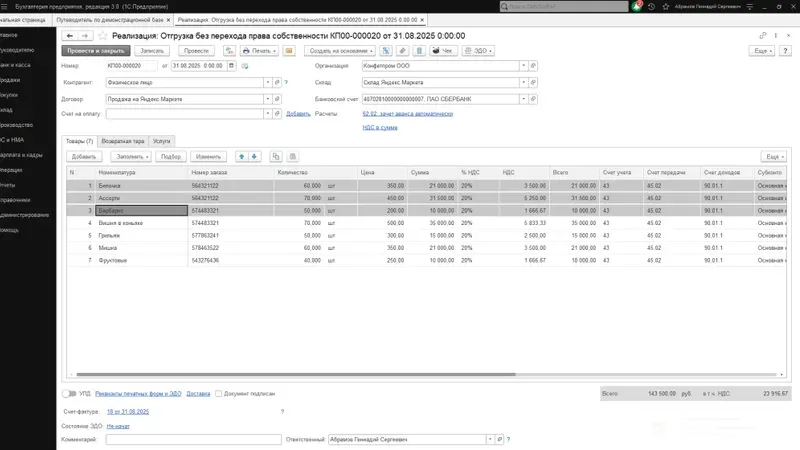Switch to the Возвратная тара tab

123,141
